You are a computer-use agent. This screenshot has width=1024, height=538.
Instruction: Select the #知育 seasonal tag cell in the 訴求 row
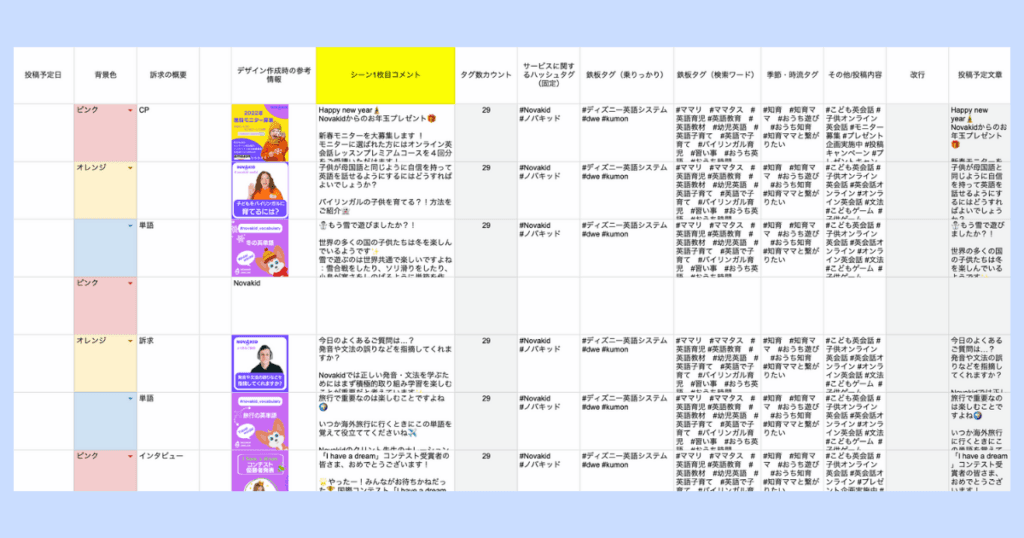pos(792,363)
